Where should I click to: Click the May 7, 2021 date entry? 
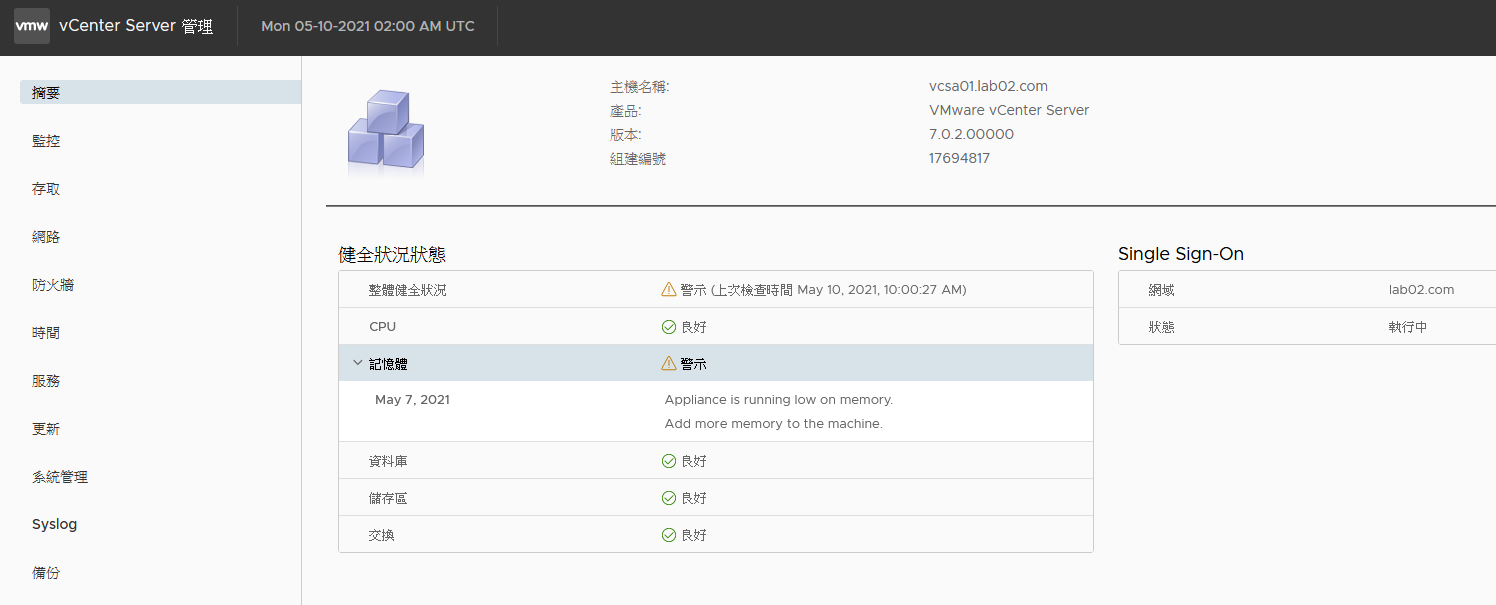pos(412,400)
